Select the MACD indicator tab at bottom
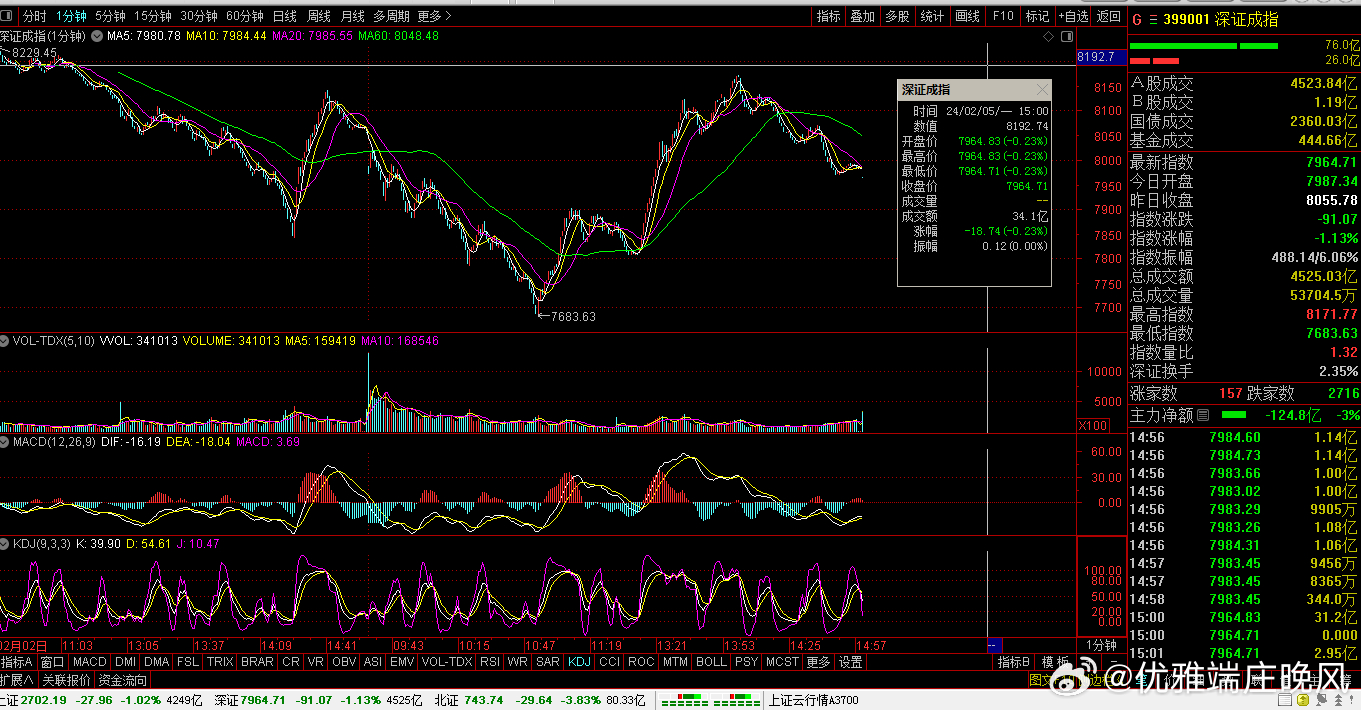Screen dimensions: 1361x710 pos(89,662)
